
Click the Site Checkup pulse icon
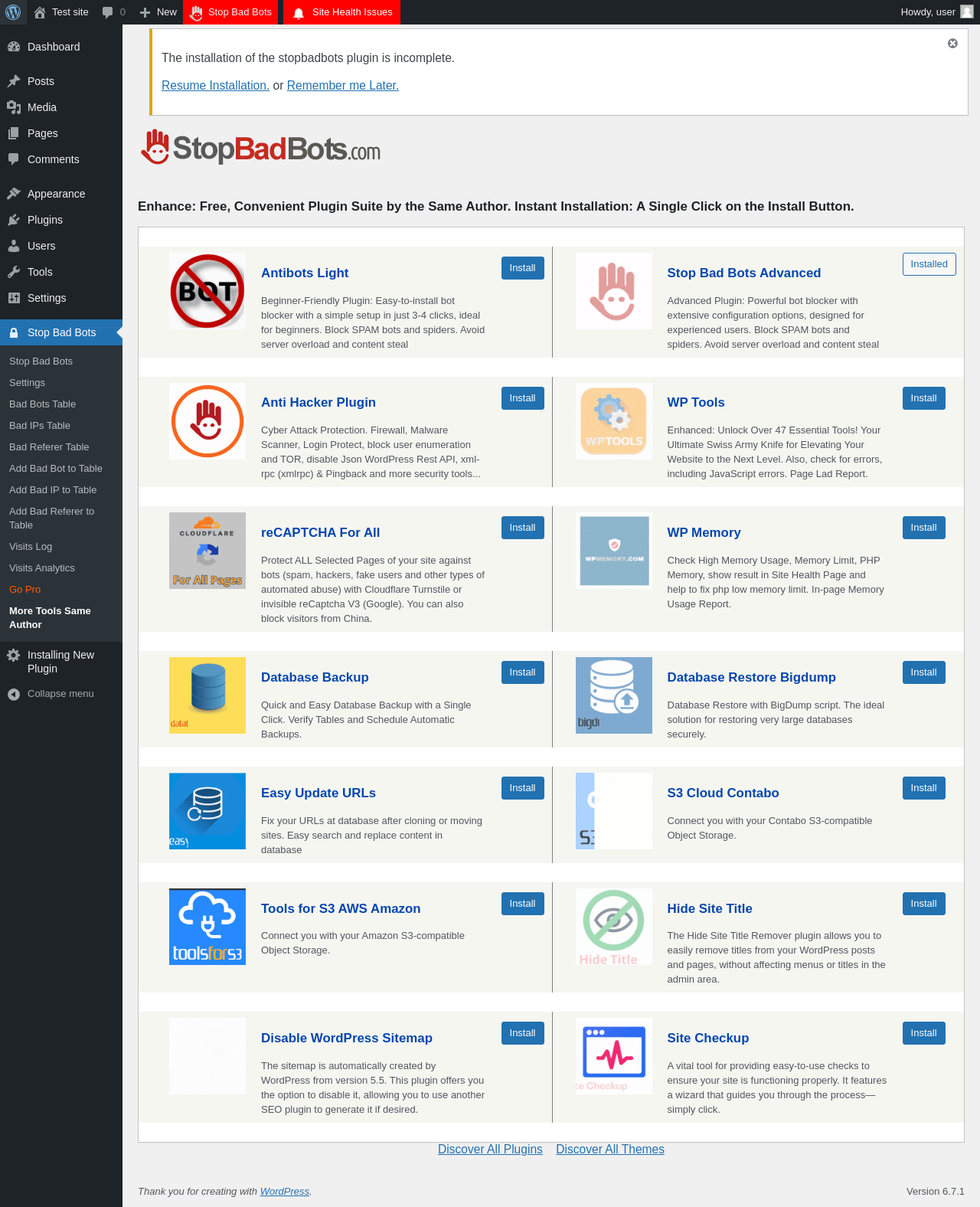coord(614,1056)
